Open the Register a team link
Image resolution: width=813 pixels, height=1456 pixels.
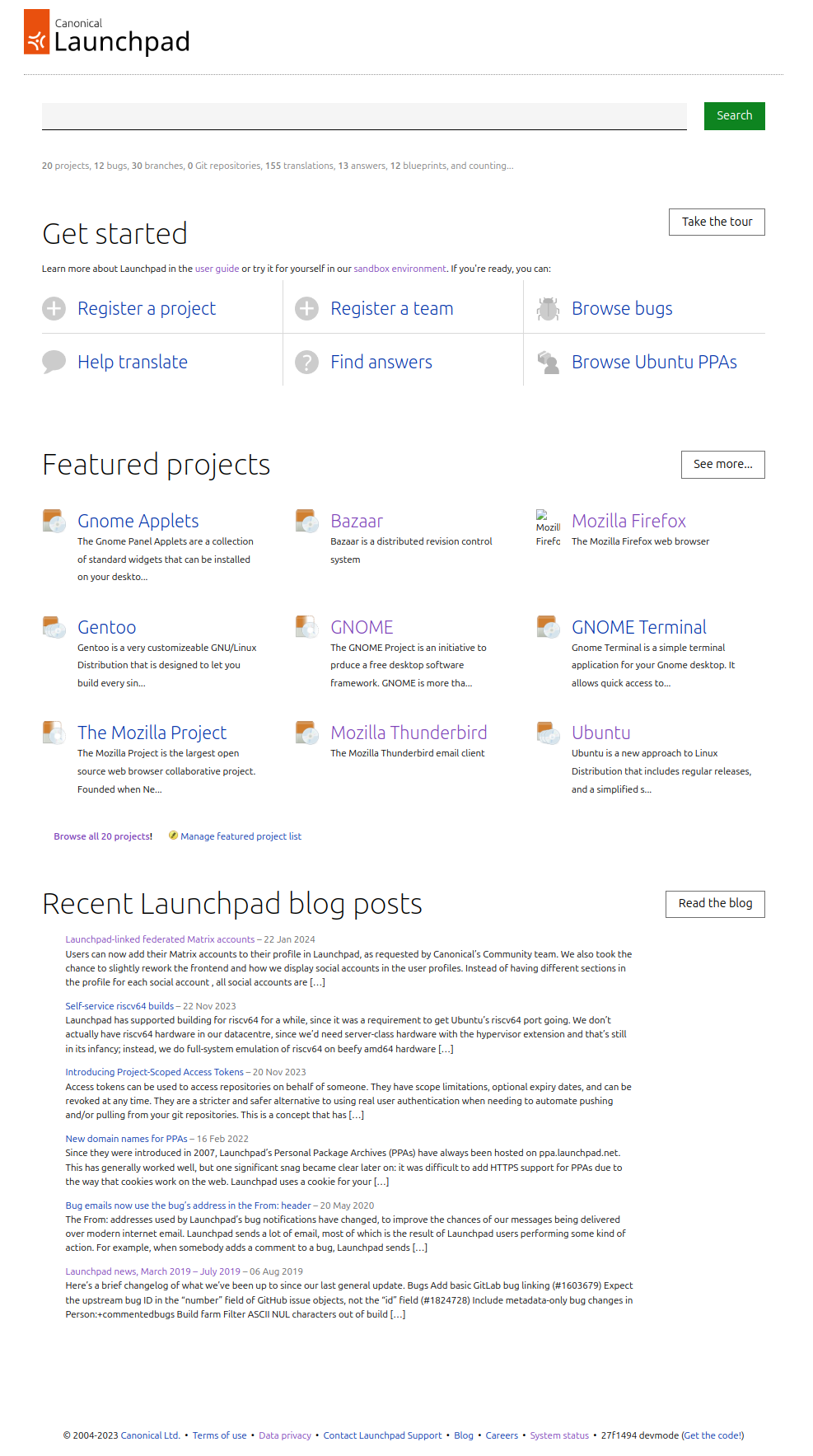click(x=392, y=308)
